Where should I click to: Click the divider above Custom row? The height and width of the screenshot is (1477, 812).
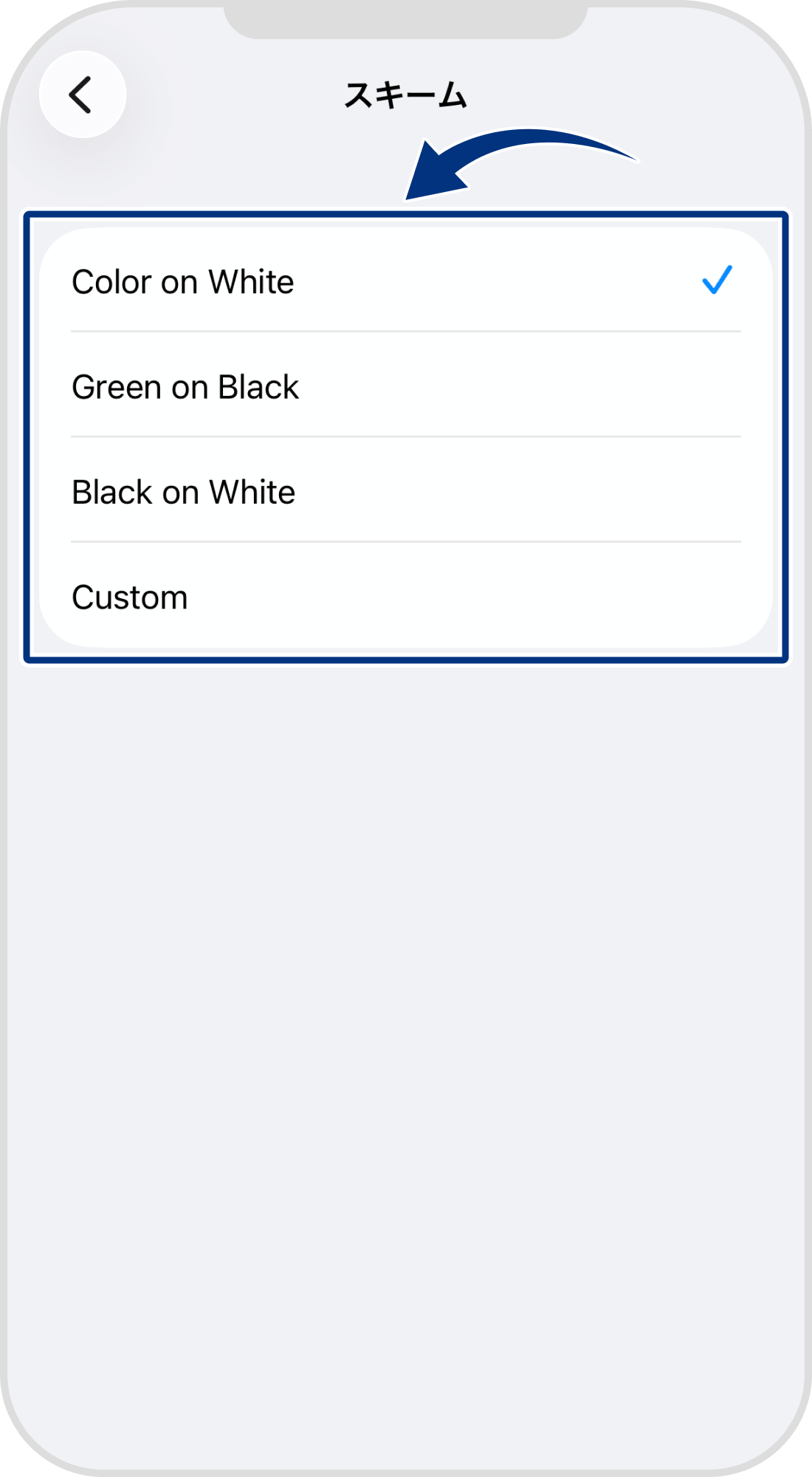pyautogui.click(x=406, y=542)
